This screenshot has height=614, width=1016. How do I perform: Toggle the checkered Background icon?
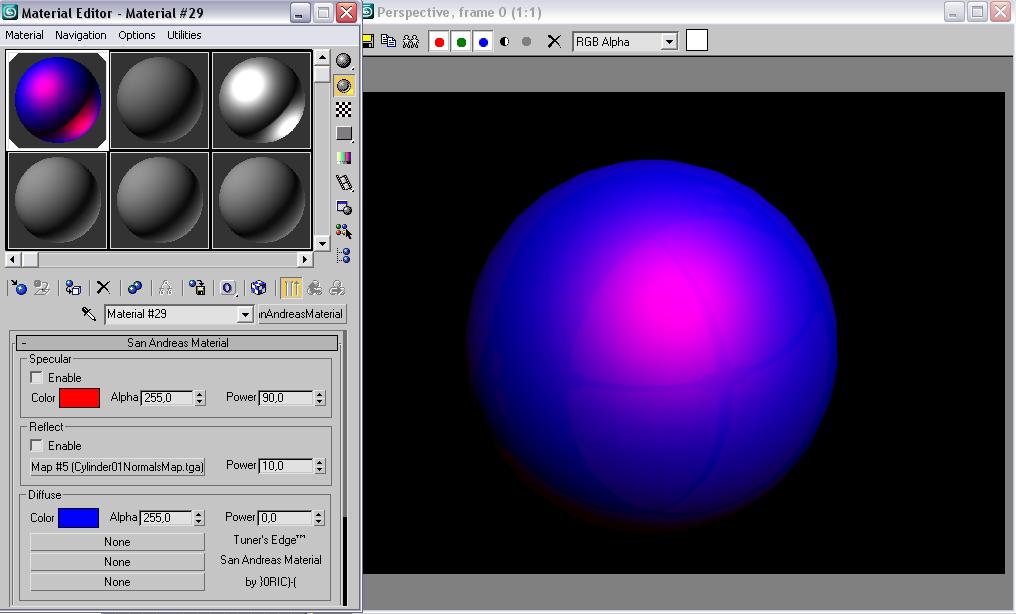point(343,109)
